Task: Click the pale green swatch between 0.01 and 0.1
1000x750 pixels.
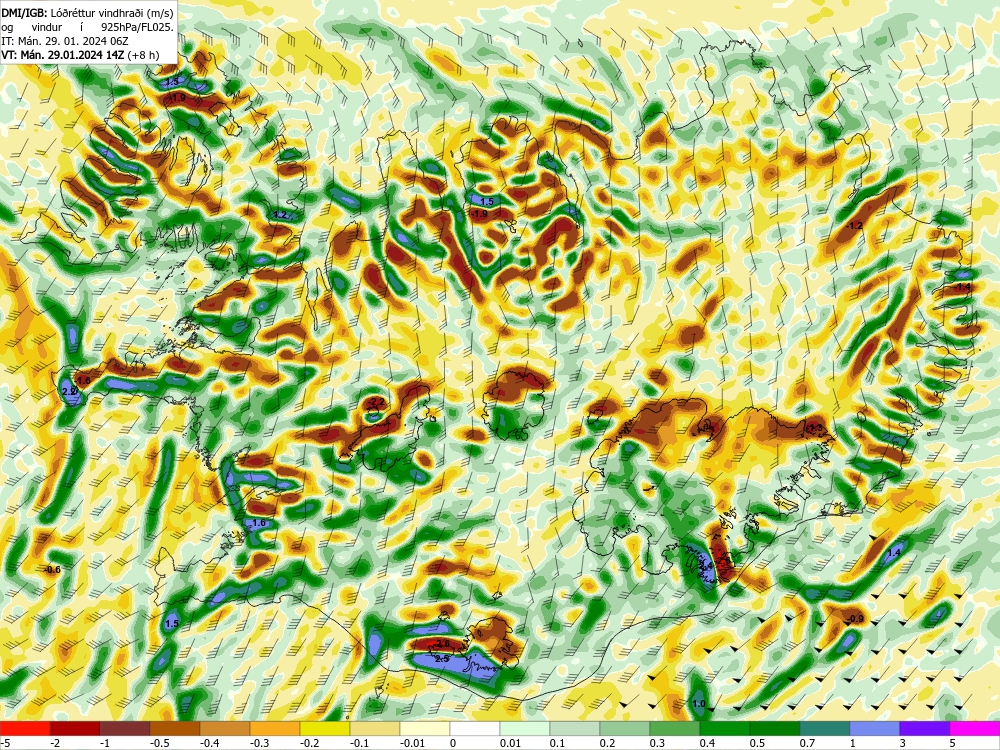Action: point(525,728)
